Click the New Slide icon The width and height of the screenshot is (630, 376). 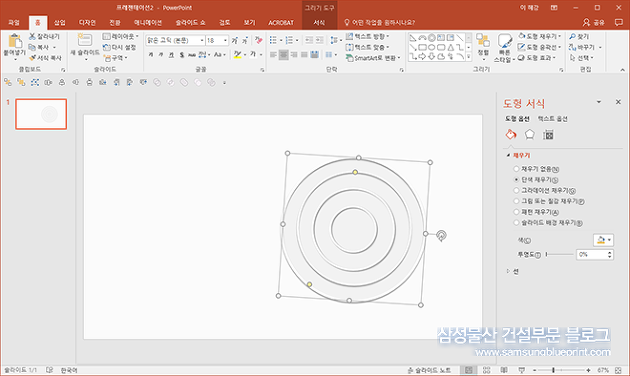click(84, 40)
